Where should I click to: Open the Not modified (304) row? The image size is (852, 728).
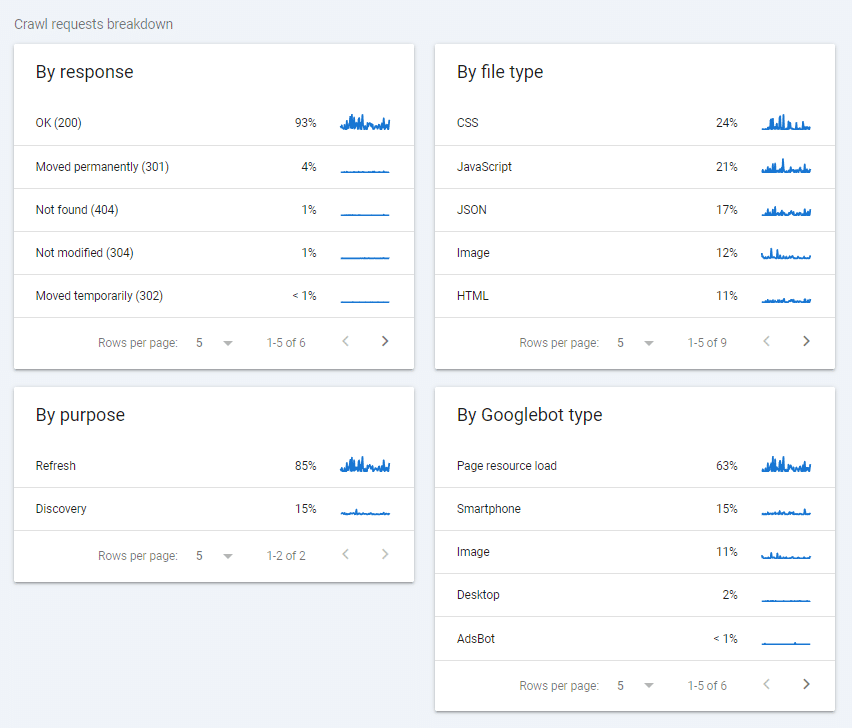214,253
